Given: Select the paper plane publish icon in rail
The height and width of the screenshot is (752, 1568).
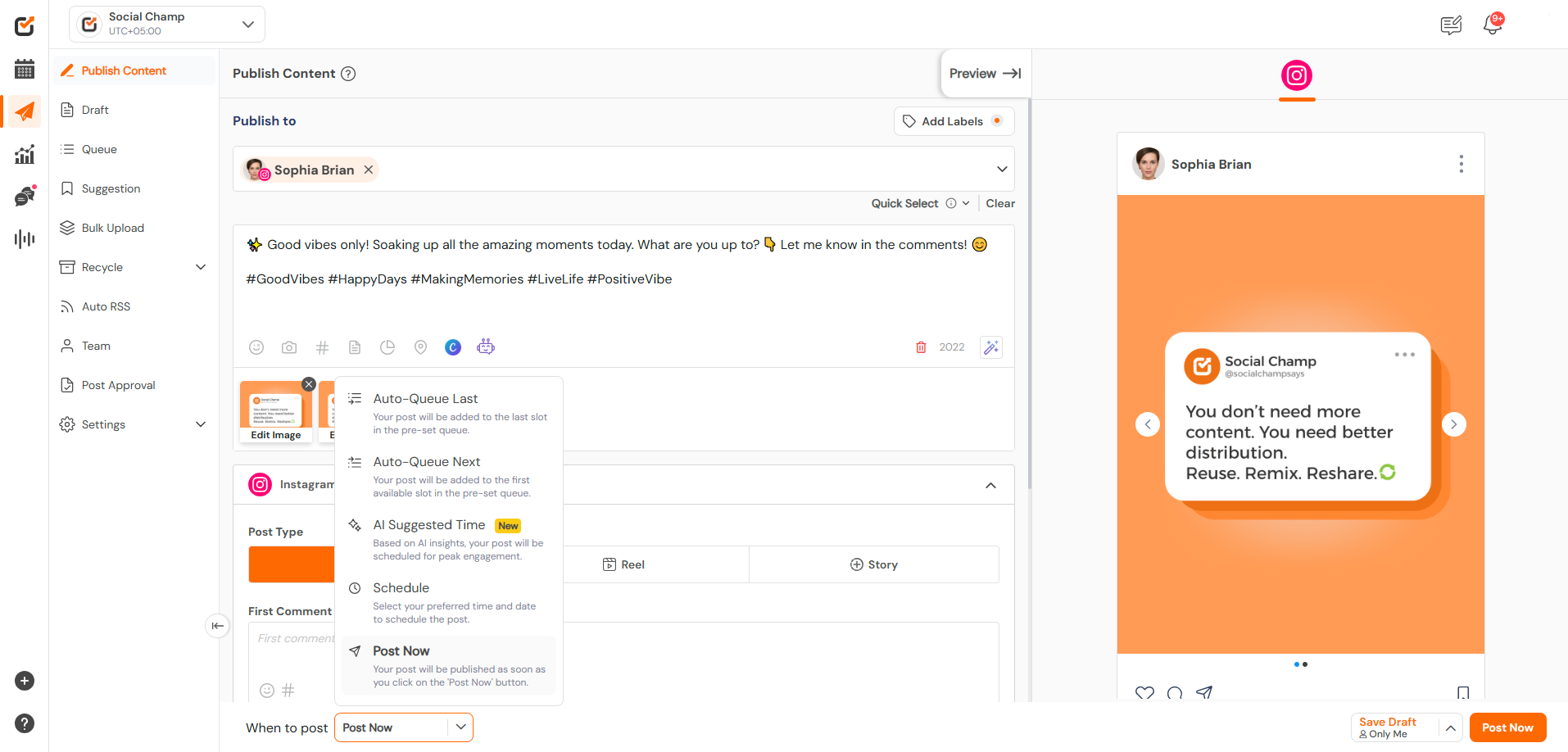Looking at the screenshot, I should 25,111.
